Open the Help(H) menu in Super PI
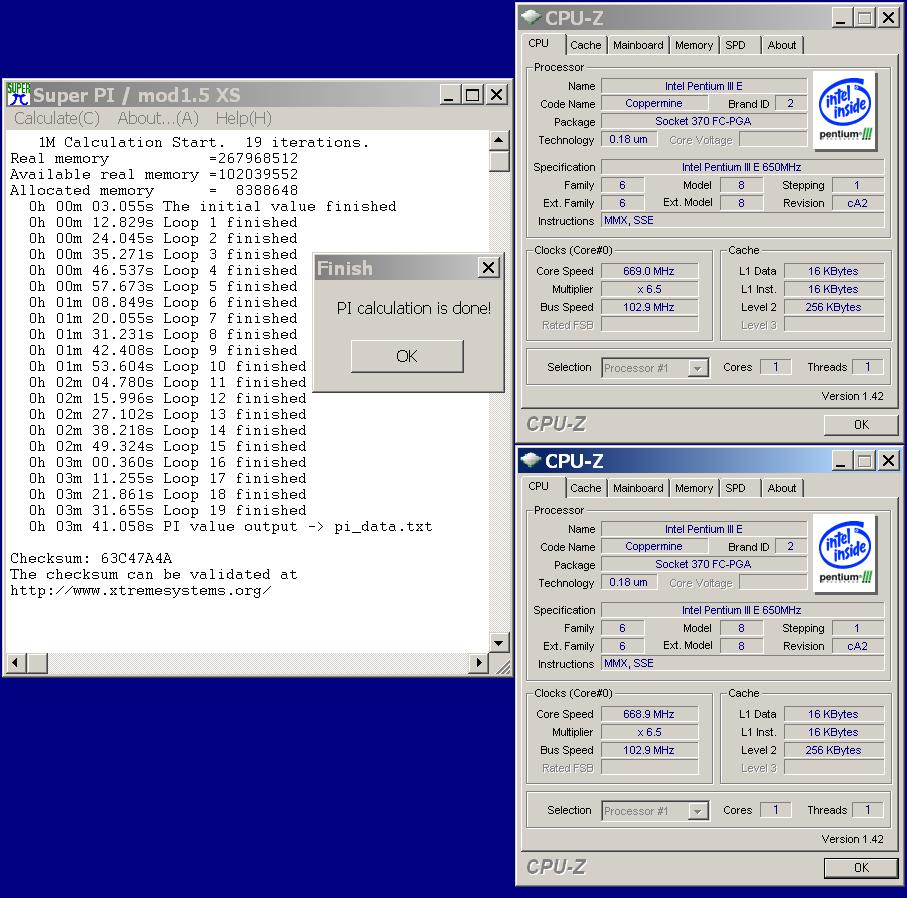The height and width of the screenshot is (898, 907). [x=244, y=119]
